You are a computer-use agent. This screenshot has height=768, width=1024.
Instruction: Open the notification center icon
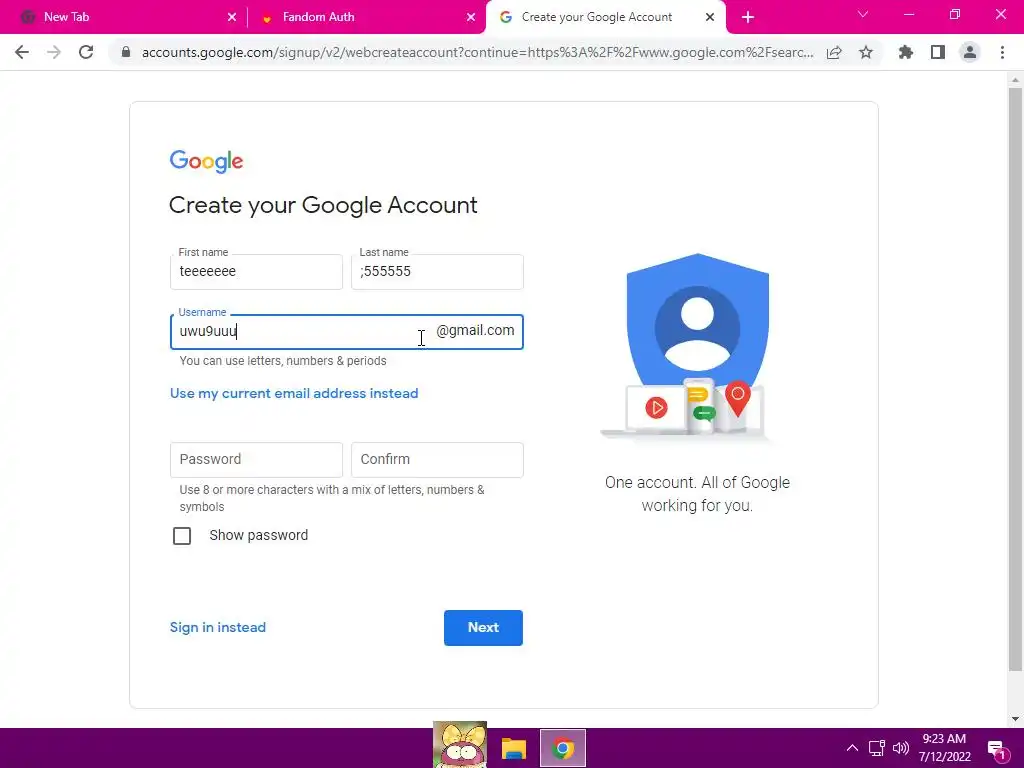tap(997, 749)
